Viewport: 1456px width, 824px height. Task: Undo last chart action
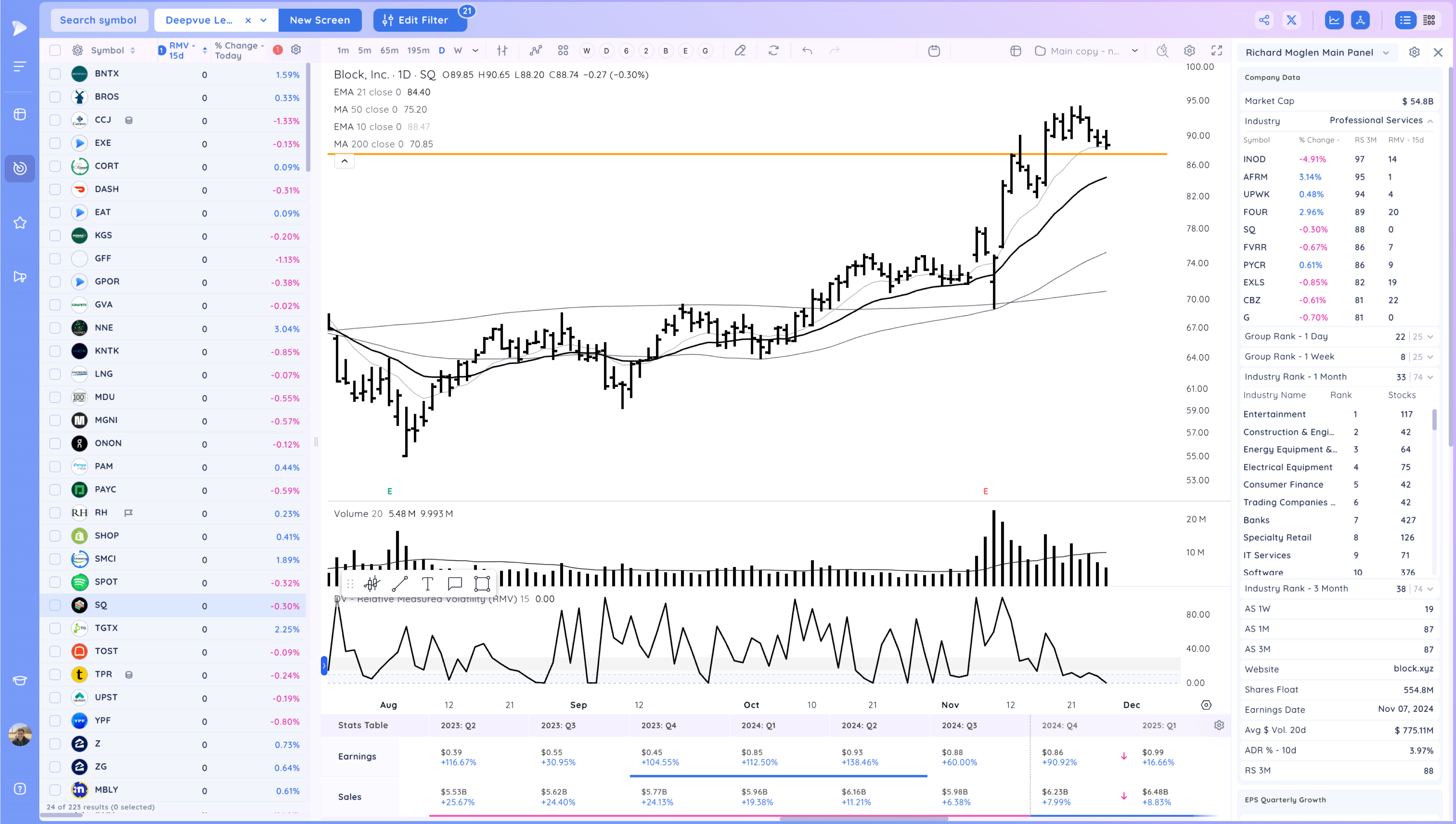coord(807,51)
